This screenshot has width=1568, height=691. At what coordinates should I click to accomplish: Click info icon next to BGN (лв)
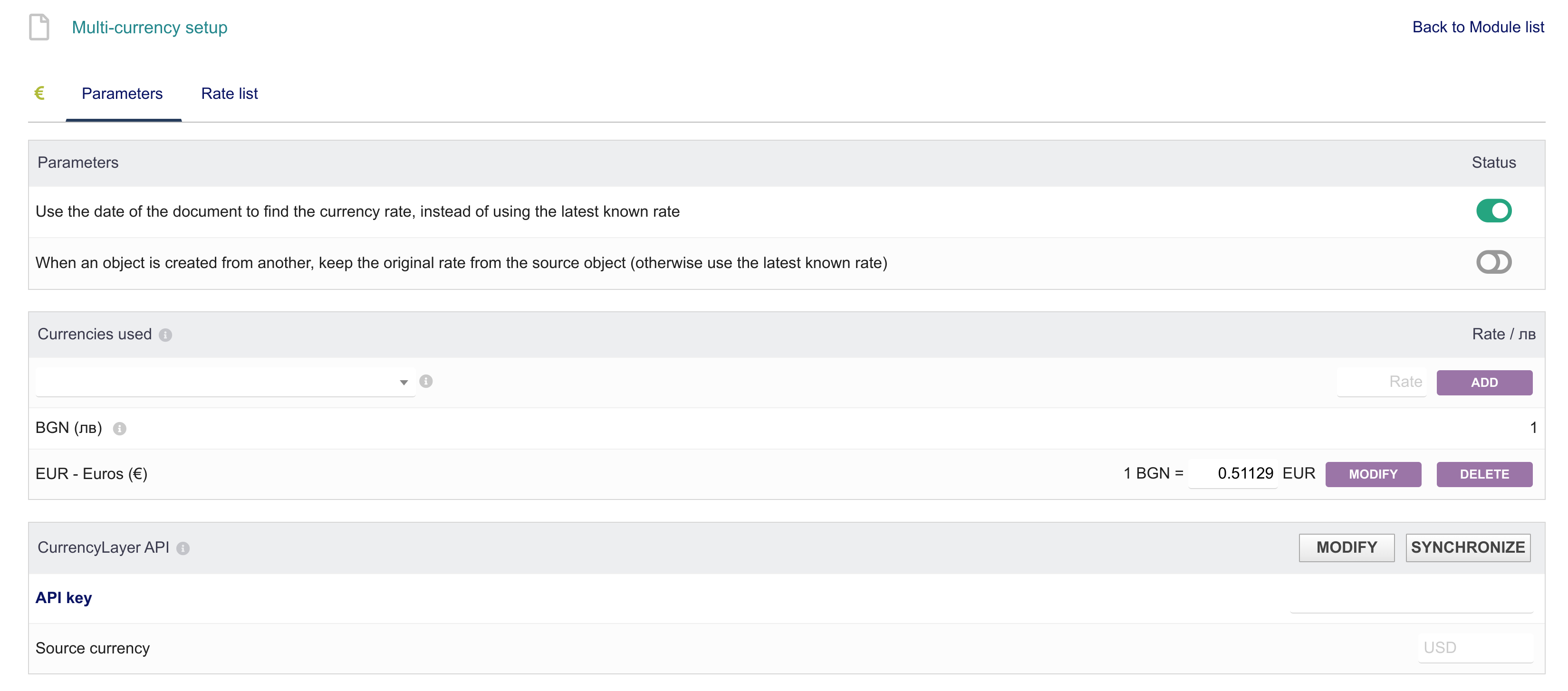pyautogui.click(x=120, y=429)
